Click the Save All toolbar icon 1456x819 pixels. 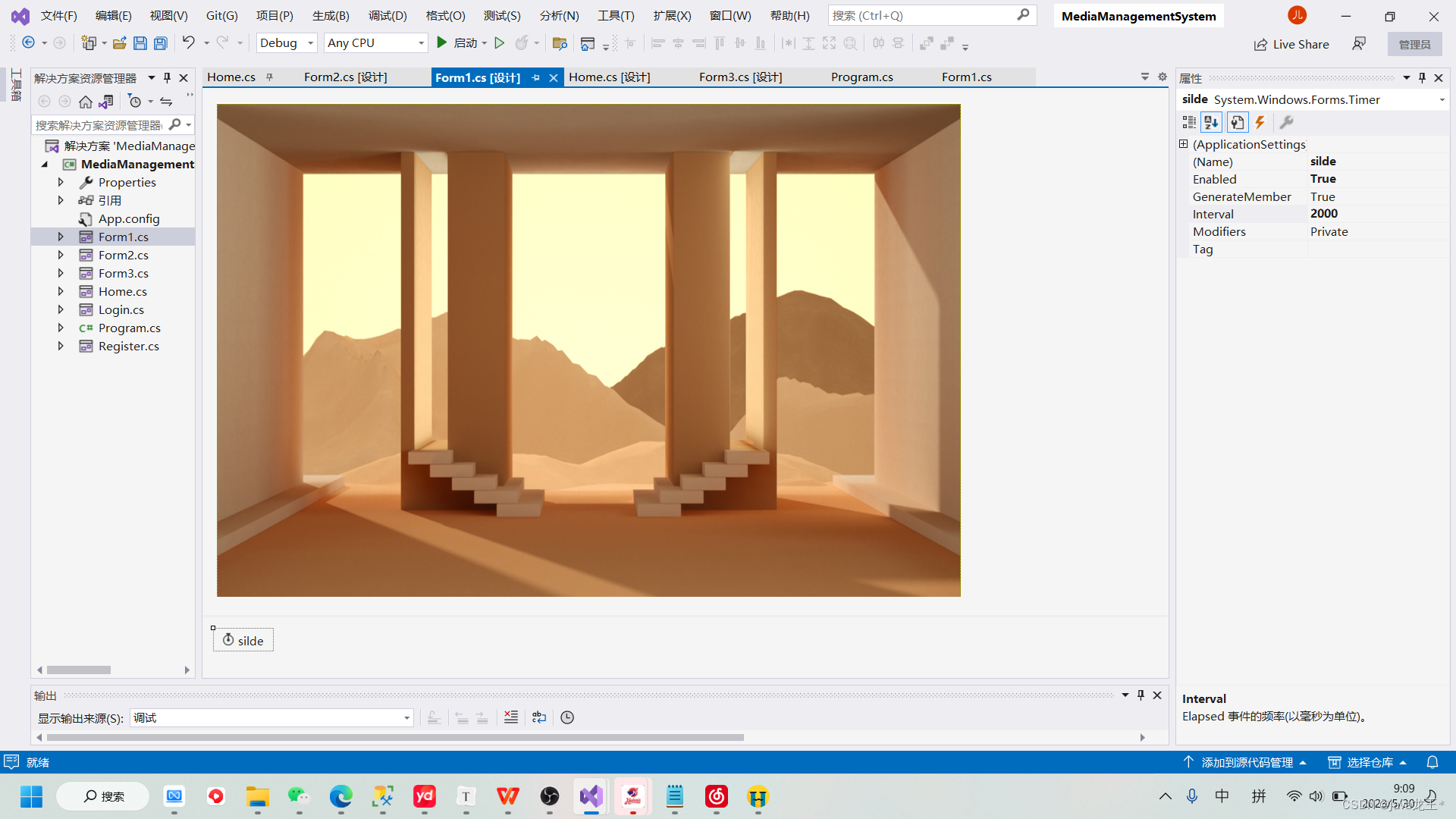(160, 43)
